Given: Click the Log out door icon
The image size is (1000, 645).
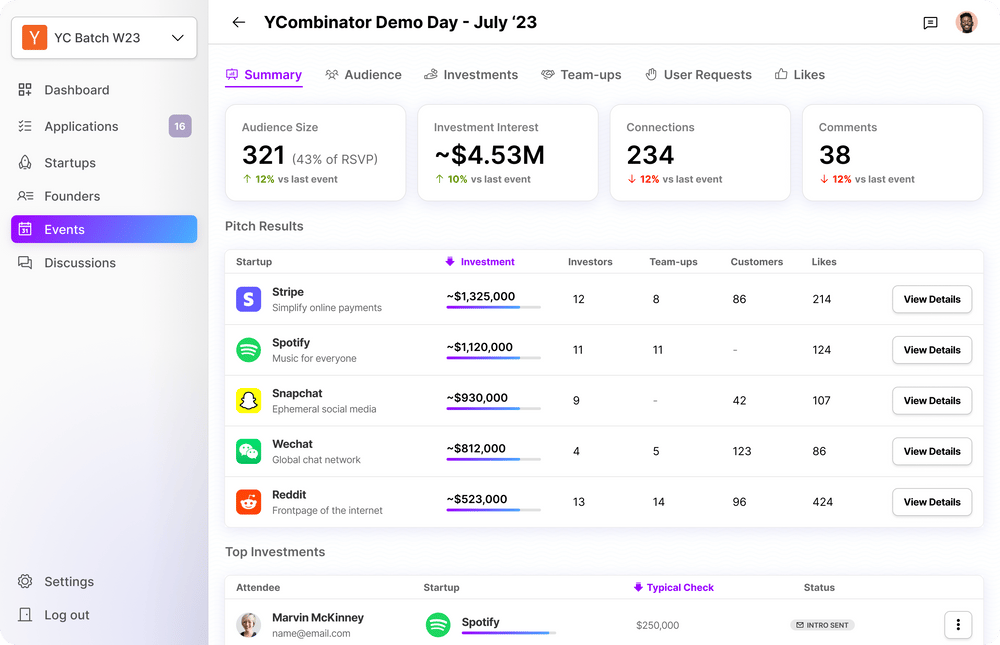Looking at the screenshot, I should [25, 615].
